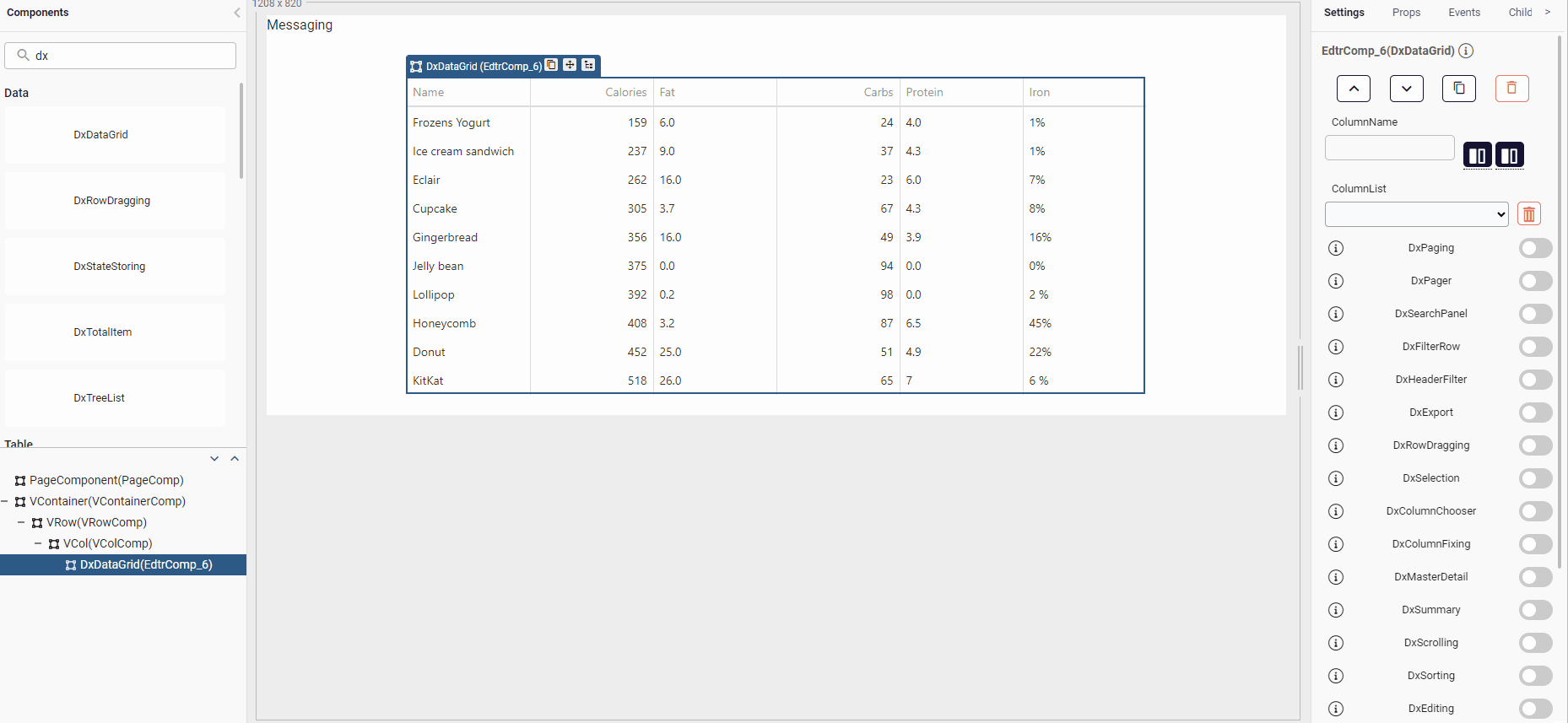
Task: Click the duplicate component button in Settings
Action: point(1459,89)
